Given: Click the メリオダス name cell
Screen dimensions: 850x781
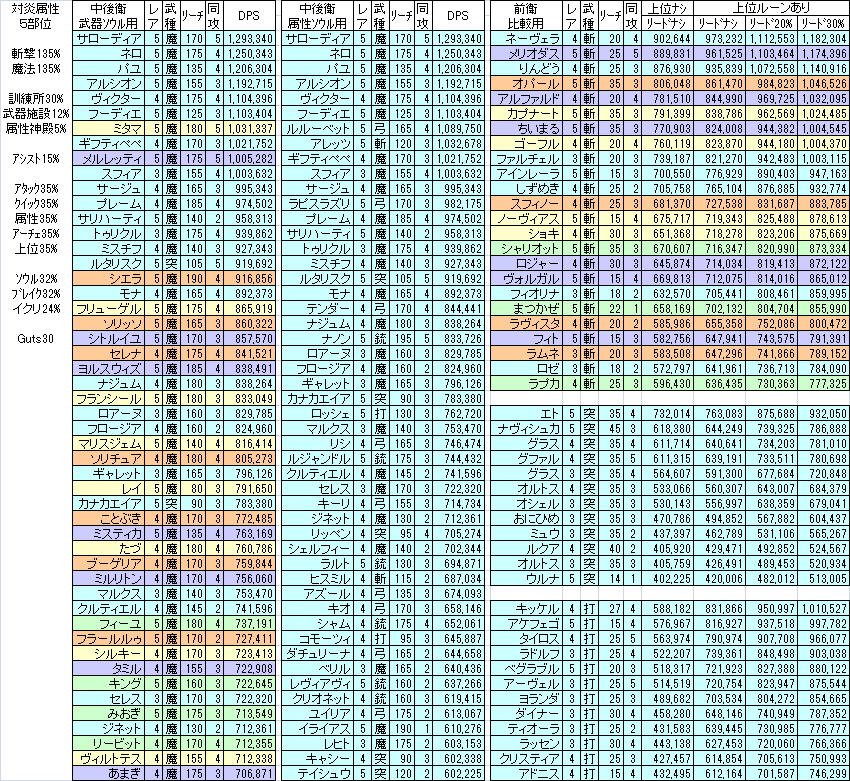Looking at the screenshot, I should click(x=525, y=54).
